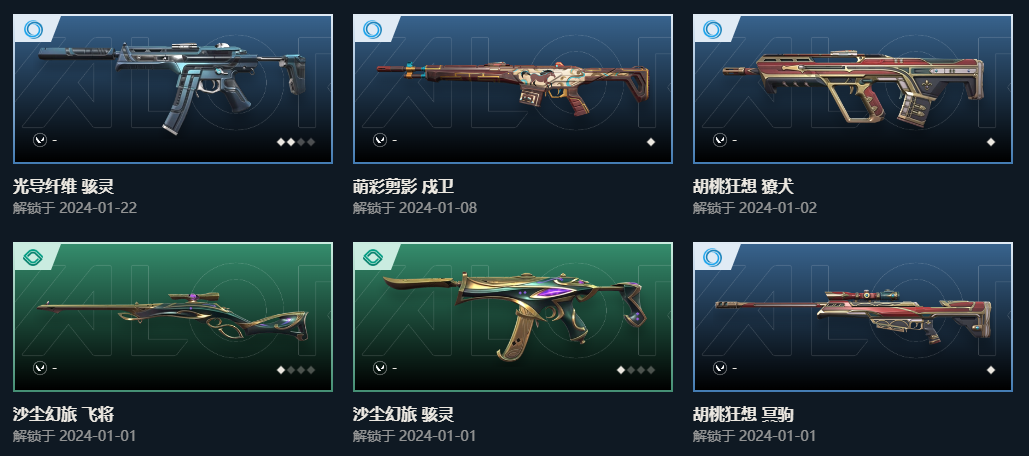
Task: Click the Valorant points icon on 萌彩剪影 戍卫 card
Action: (x=380, y=140)
